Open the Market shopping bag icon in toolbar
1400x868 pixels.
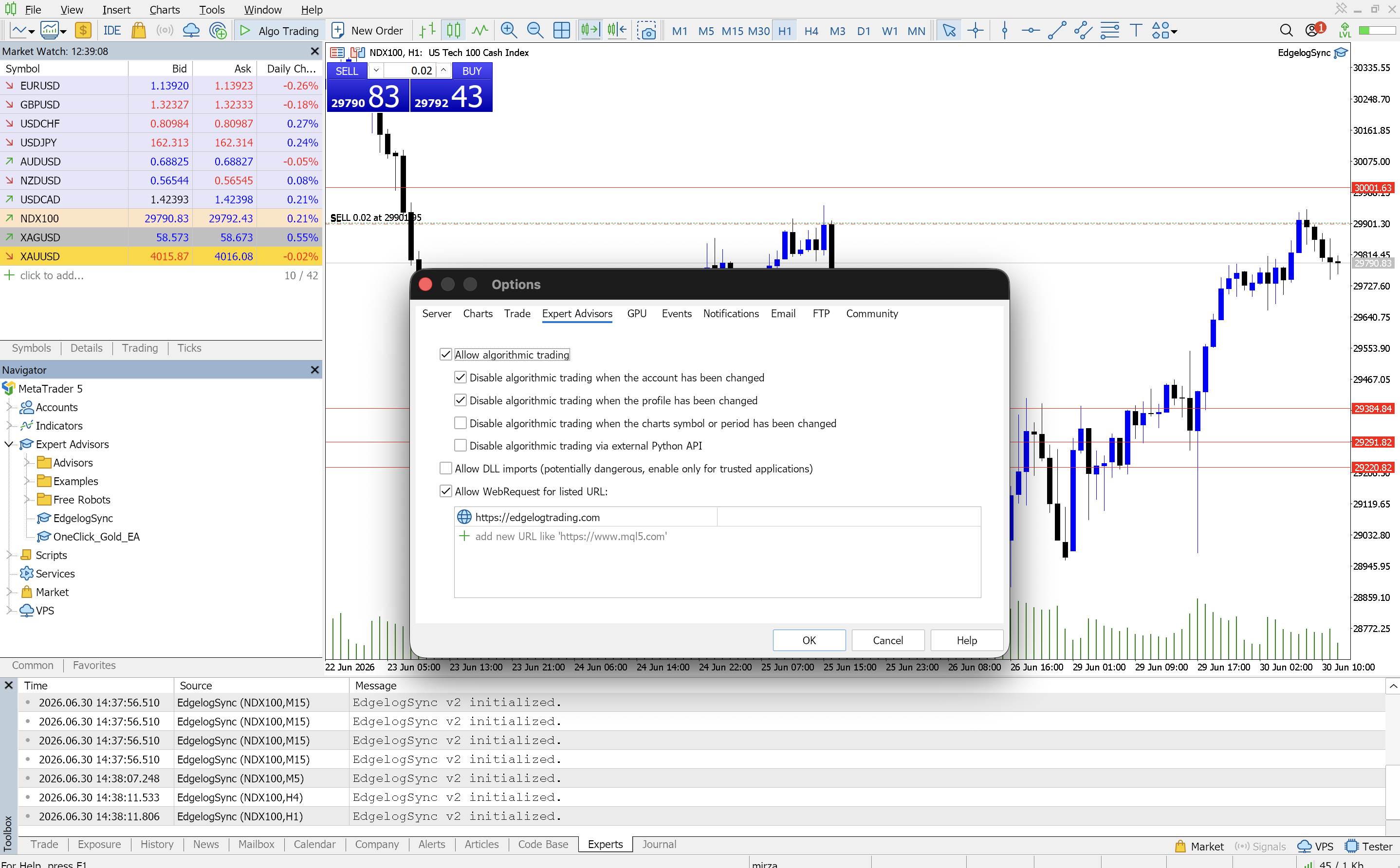click(138, 31)
